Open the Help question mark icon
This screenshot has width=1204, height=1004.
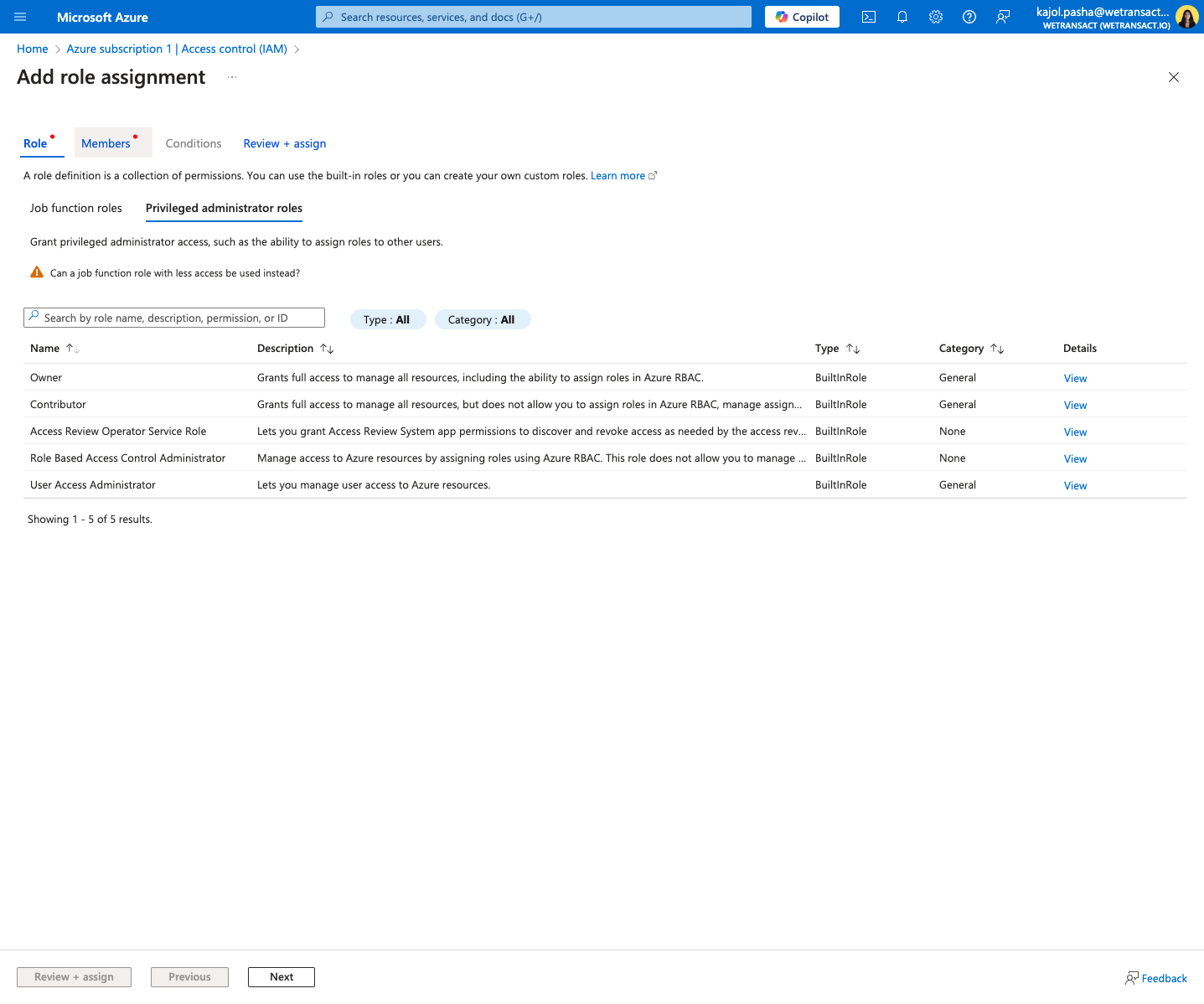969,17
